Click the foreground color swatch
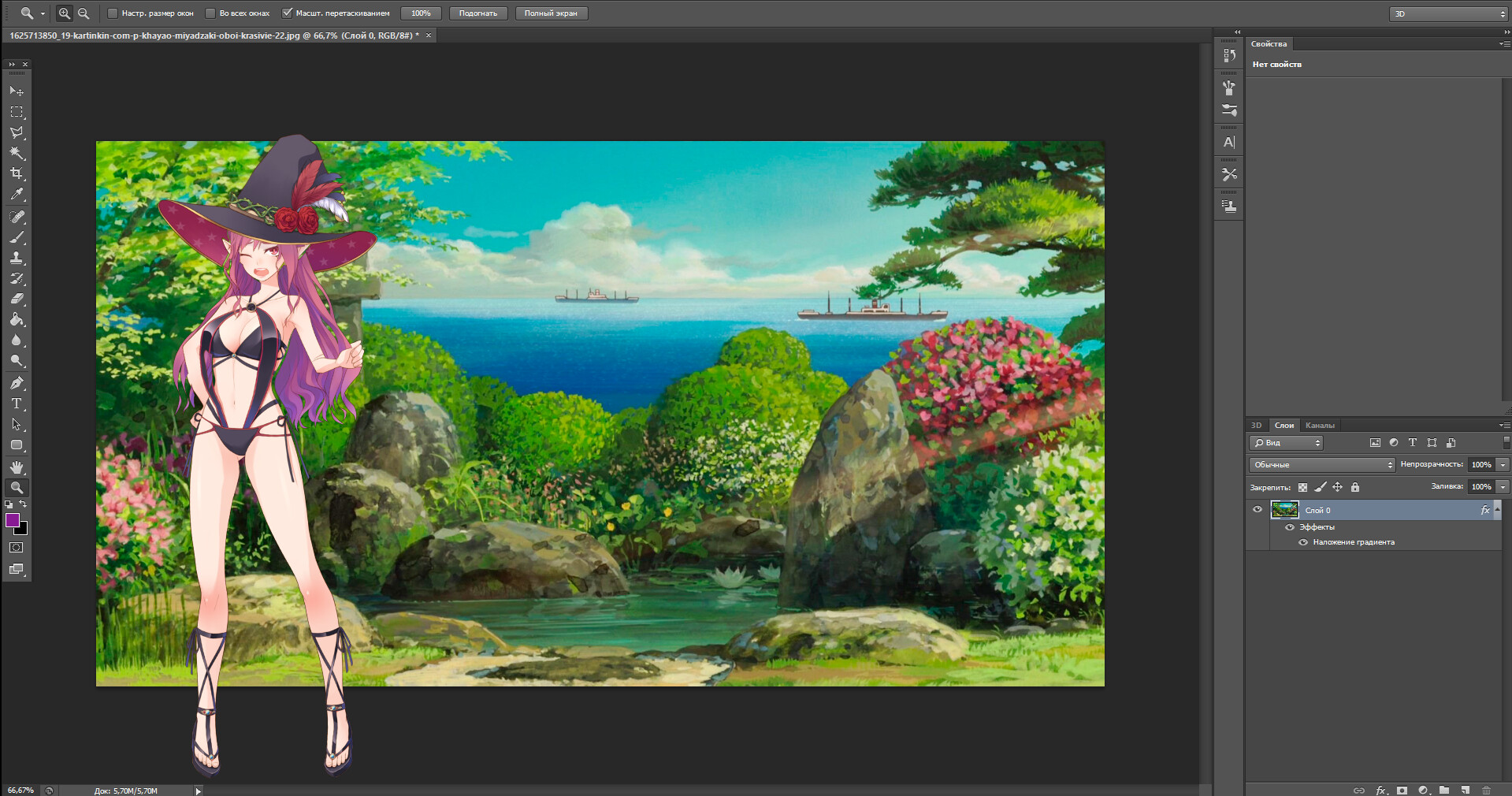1512x796 pixels. coord(13,520)
